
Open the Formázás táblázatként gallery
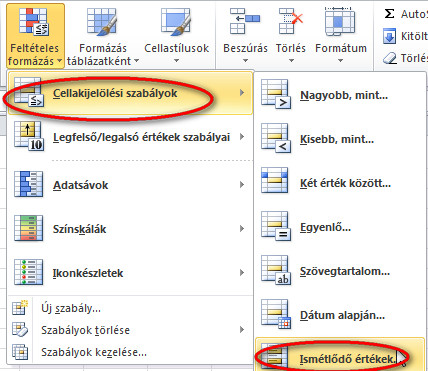[x=103, y=36]
